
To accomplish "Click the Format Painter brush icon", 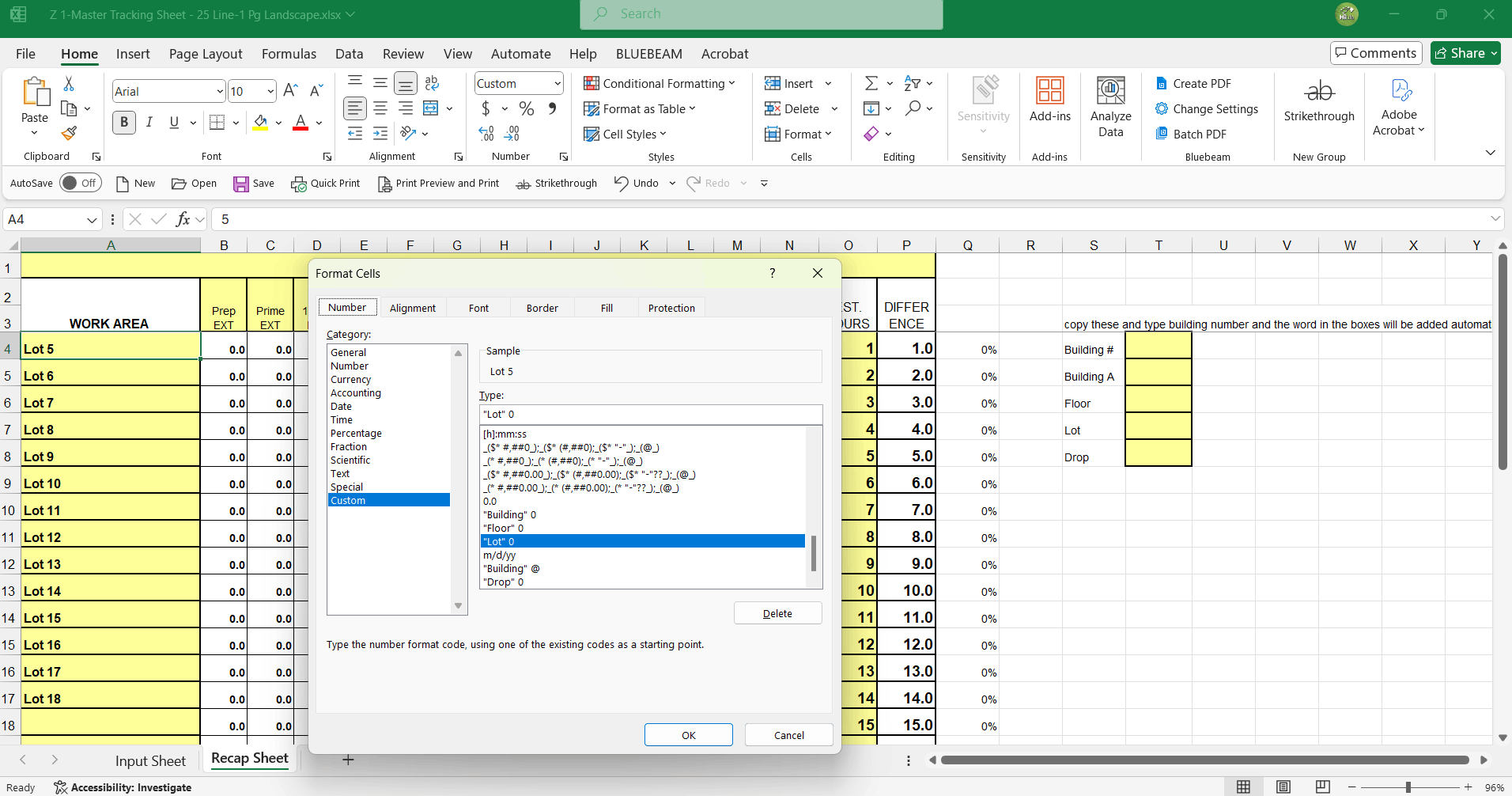I will coord(69,133).
